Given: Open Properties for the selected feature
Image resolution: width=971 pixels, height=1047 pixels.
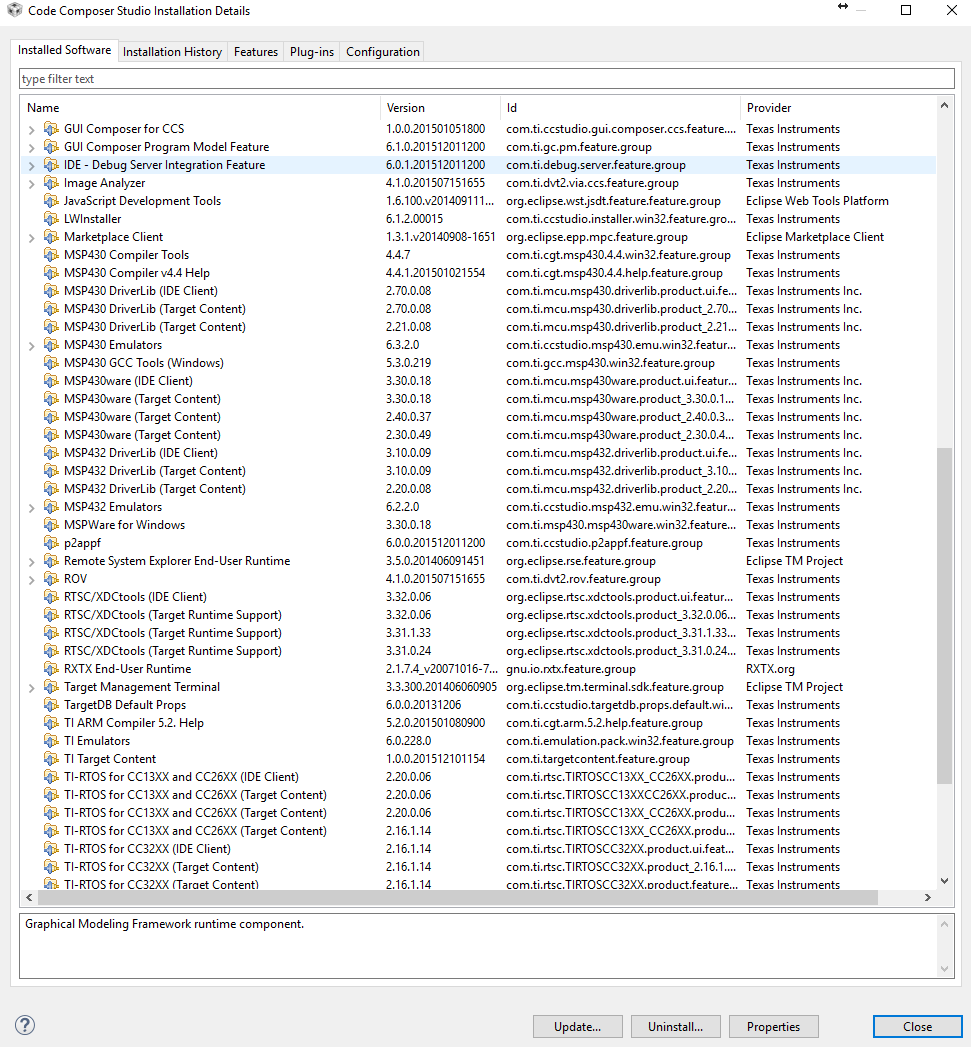Looking at the screenshot, I should (x=773, y=1026).
